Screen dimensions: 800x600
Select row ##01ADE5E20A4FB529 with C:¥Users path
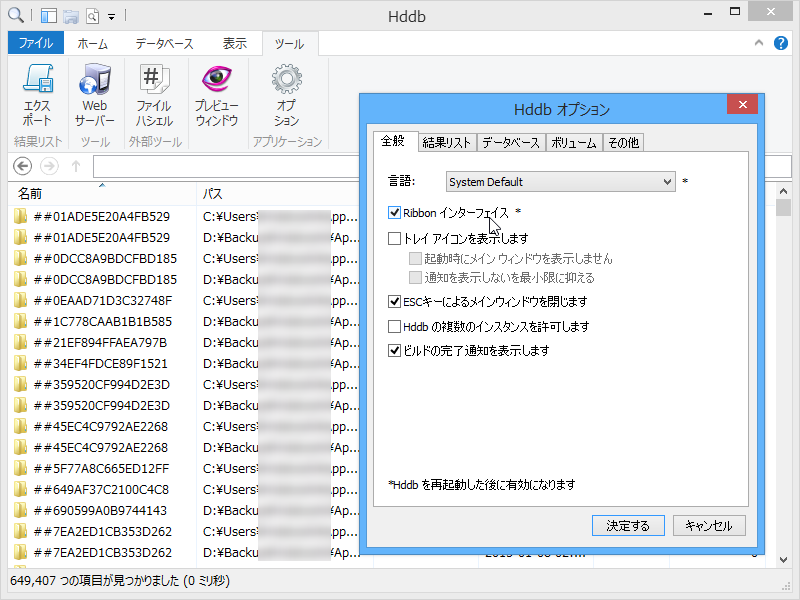(184, 216)
